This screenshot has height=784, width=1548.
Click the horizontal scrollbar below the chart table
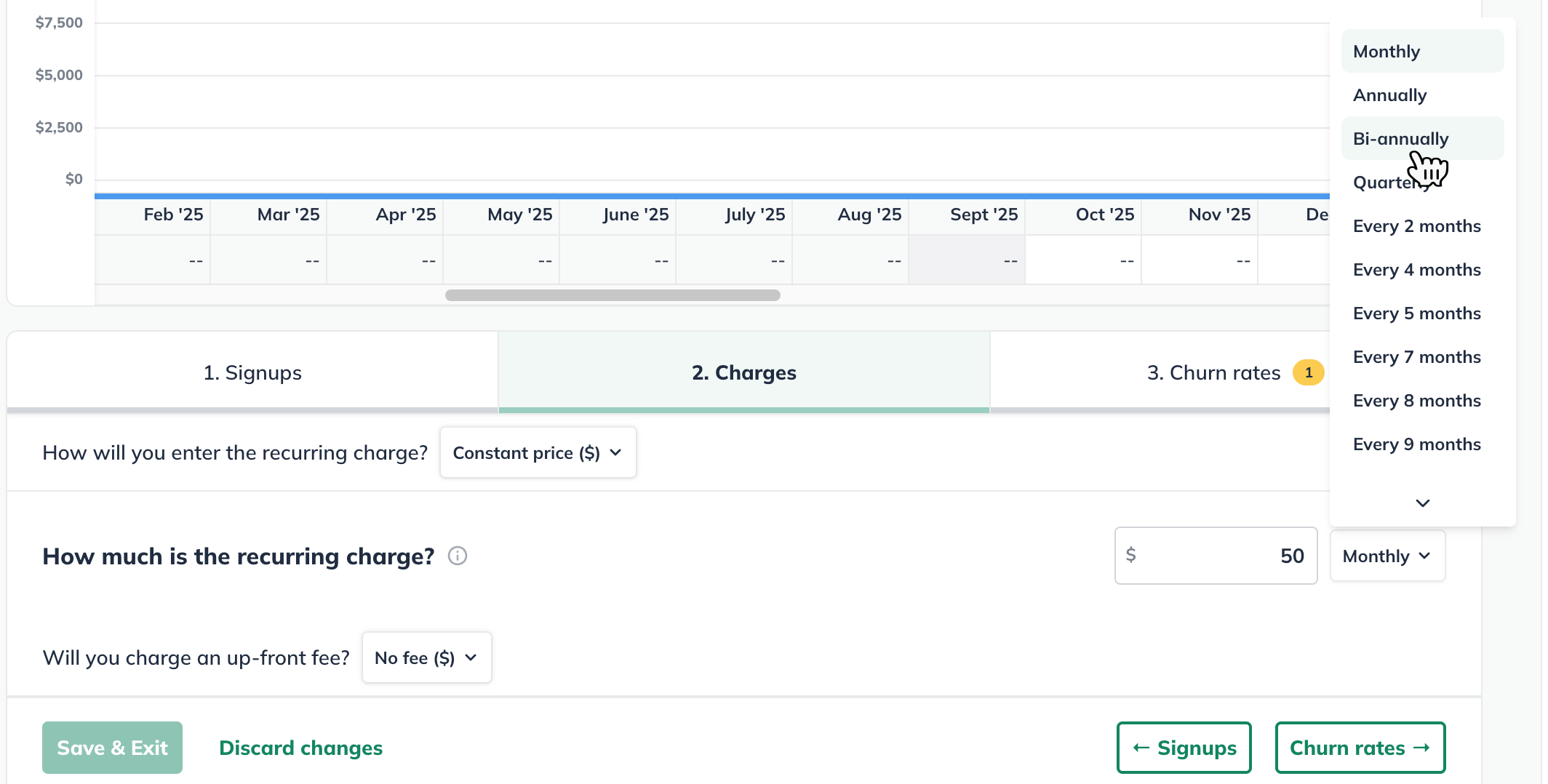(611, 295)
